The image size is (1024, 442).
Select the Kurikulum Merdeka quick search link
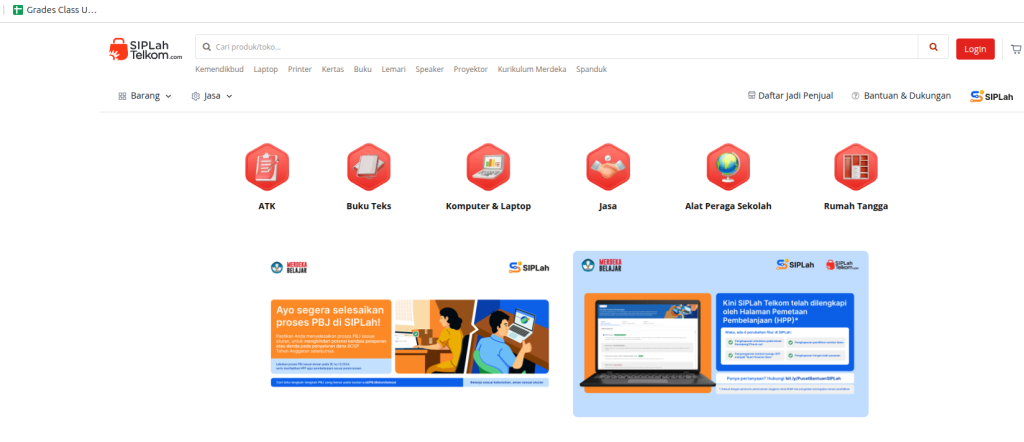(532, 69)
